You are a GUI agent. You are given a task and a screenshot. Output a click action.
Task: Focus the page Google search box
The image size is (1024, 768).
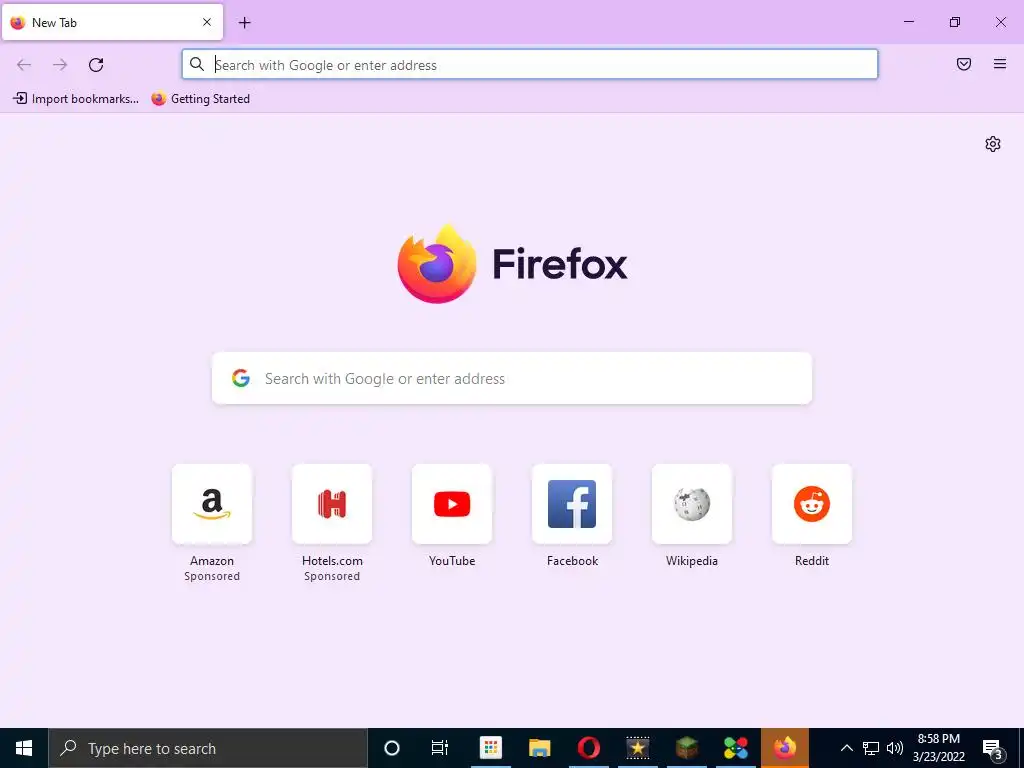[512, 378]
